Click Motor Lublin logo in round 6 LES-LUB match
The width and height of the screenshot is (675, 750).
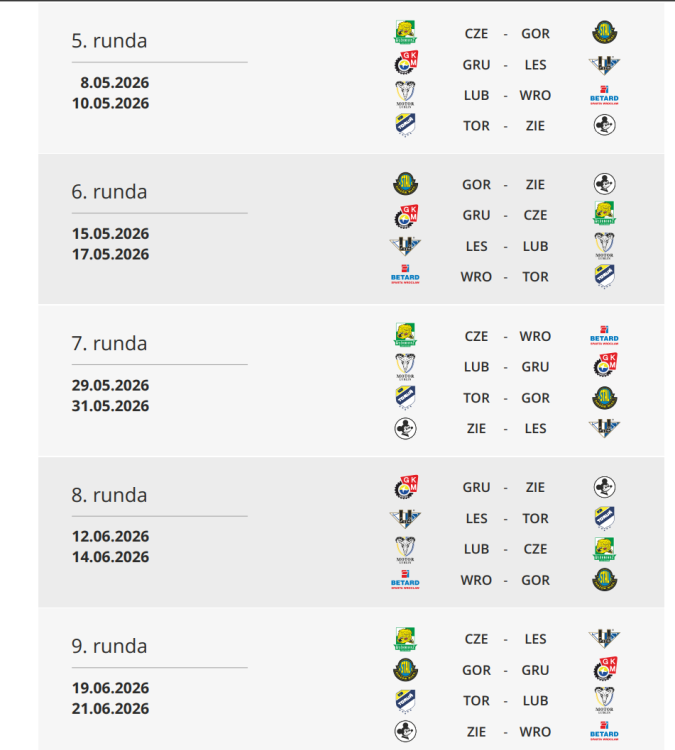point(604,246)
